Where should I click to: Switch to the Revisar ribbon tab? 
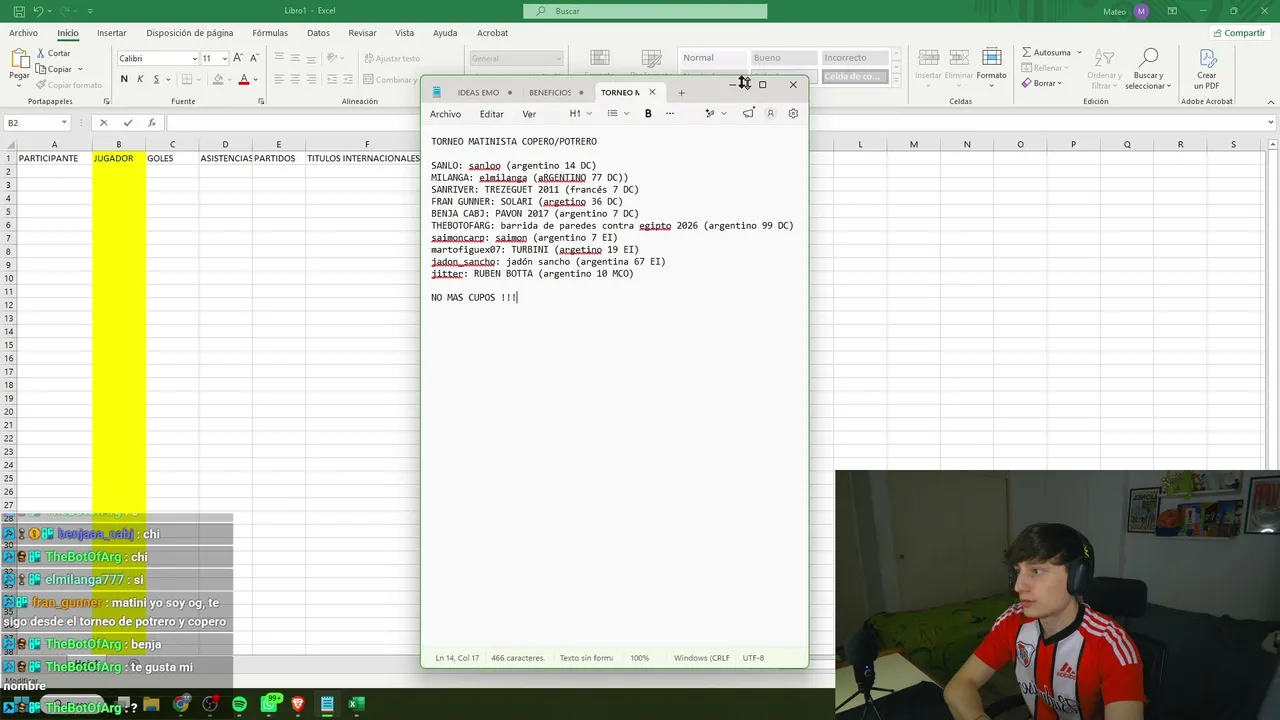click(x=362, y=33)
